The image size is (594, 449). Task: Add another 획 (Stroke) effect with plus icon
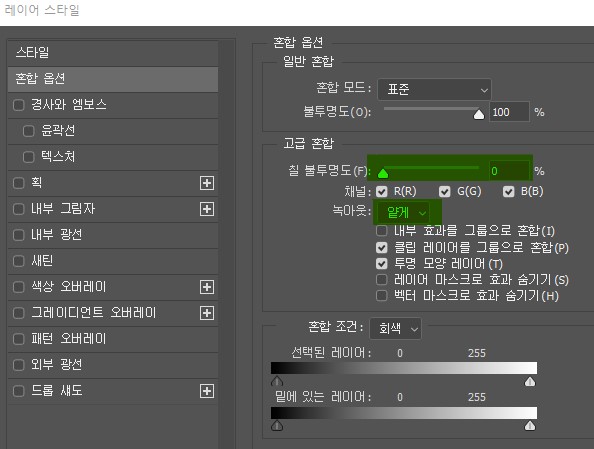[x=207, y=183]
